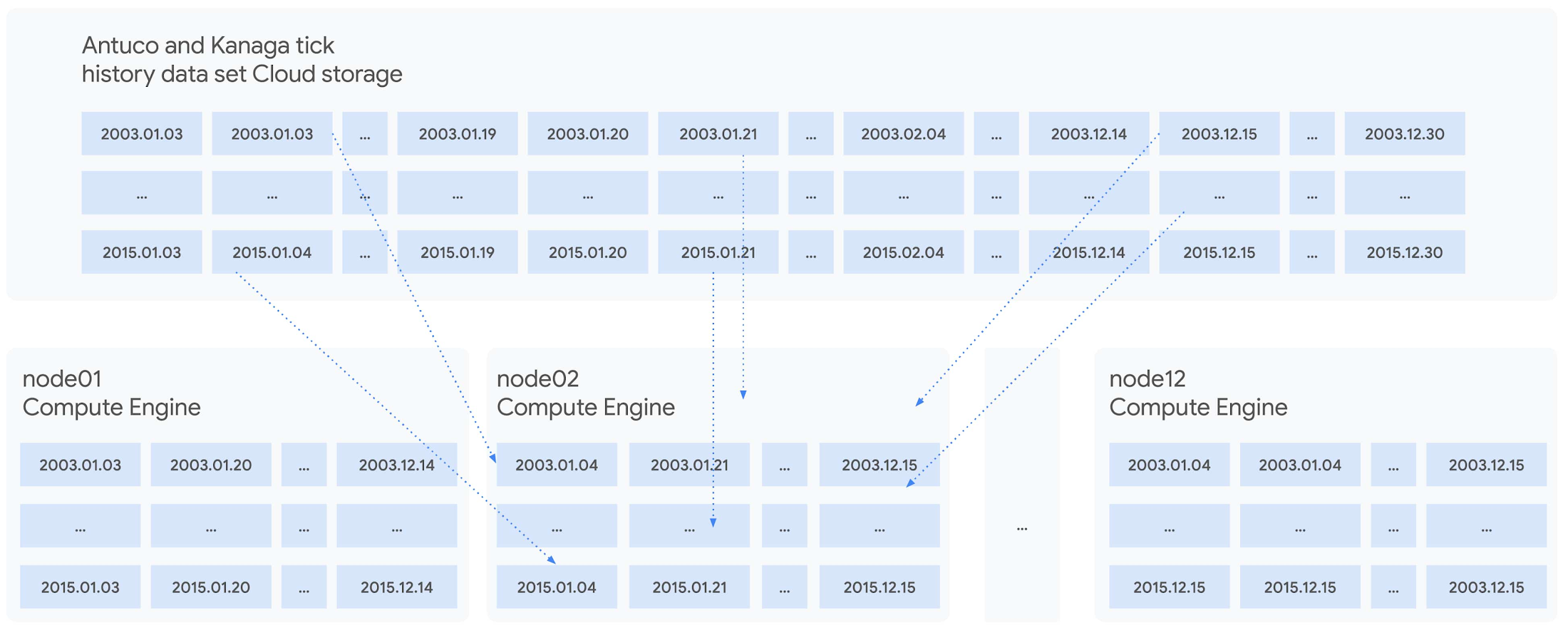Screen dimensions: 1568x630
Task: Click 2015.12.15 cell in Cloud storage
Action: [1219, 252]
